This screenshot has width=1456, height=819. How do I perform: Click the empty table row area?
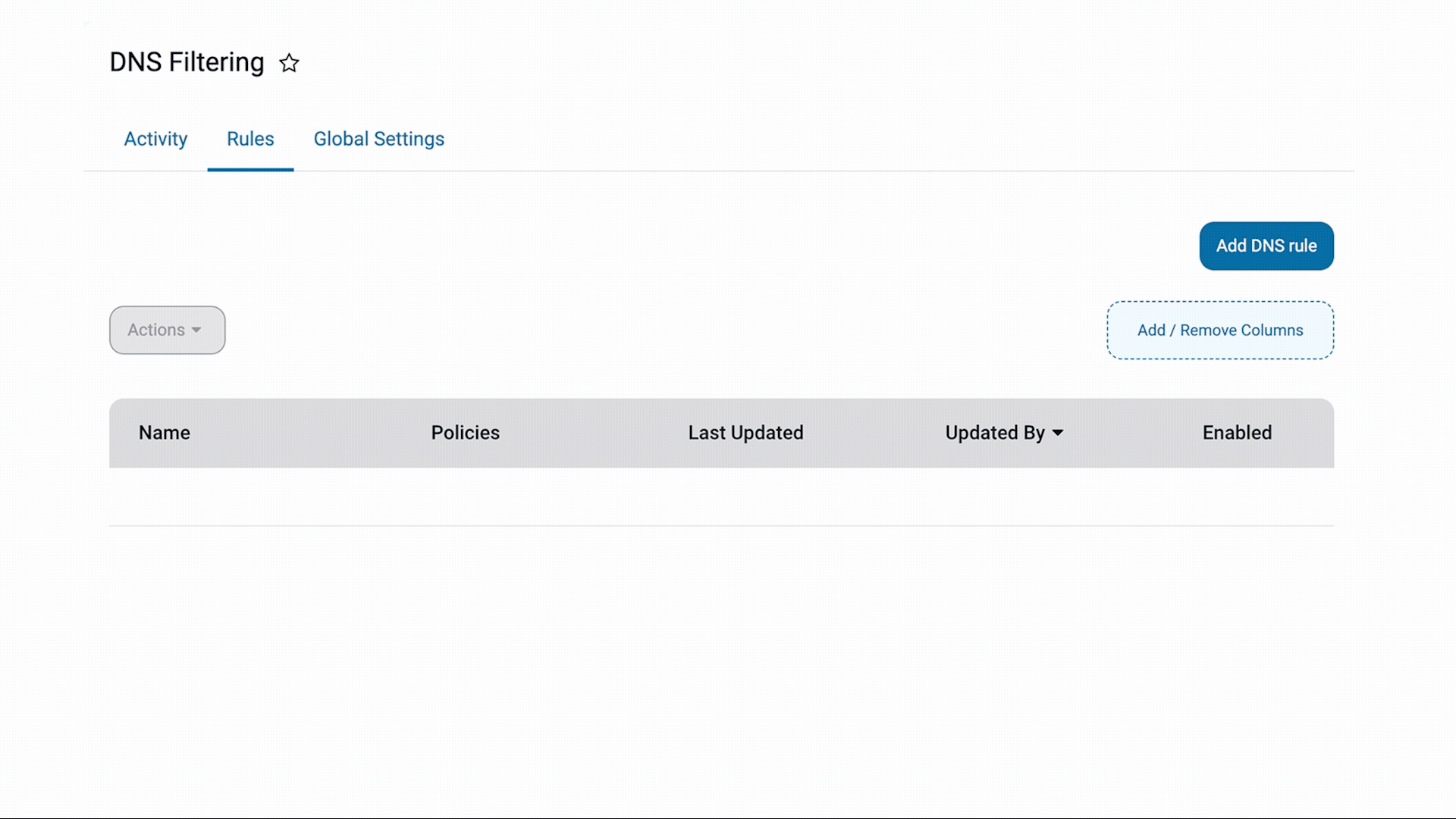pos(720,497)
